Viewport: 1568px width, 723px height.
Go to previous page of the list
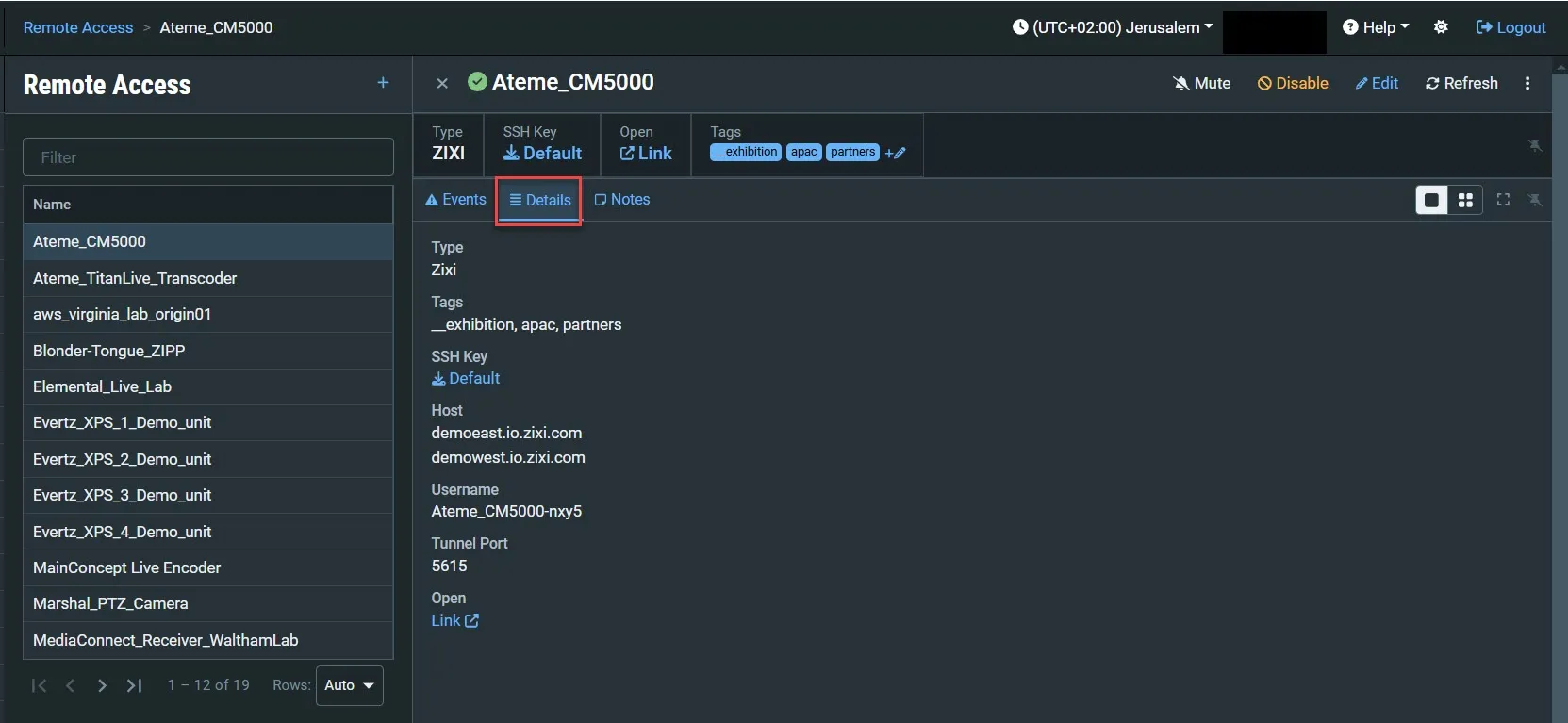[x=70, y=685]
